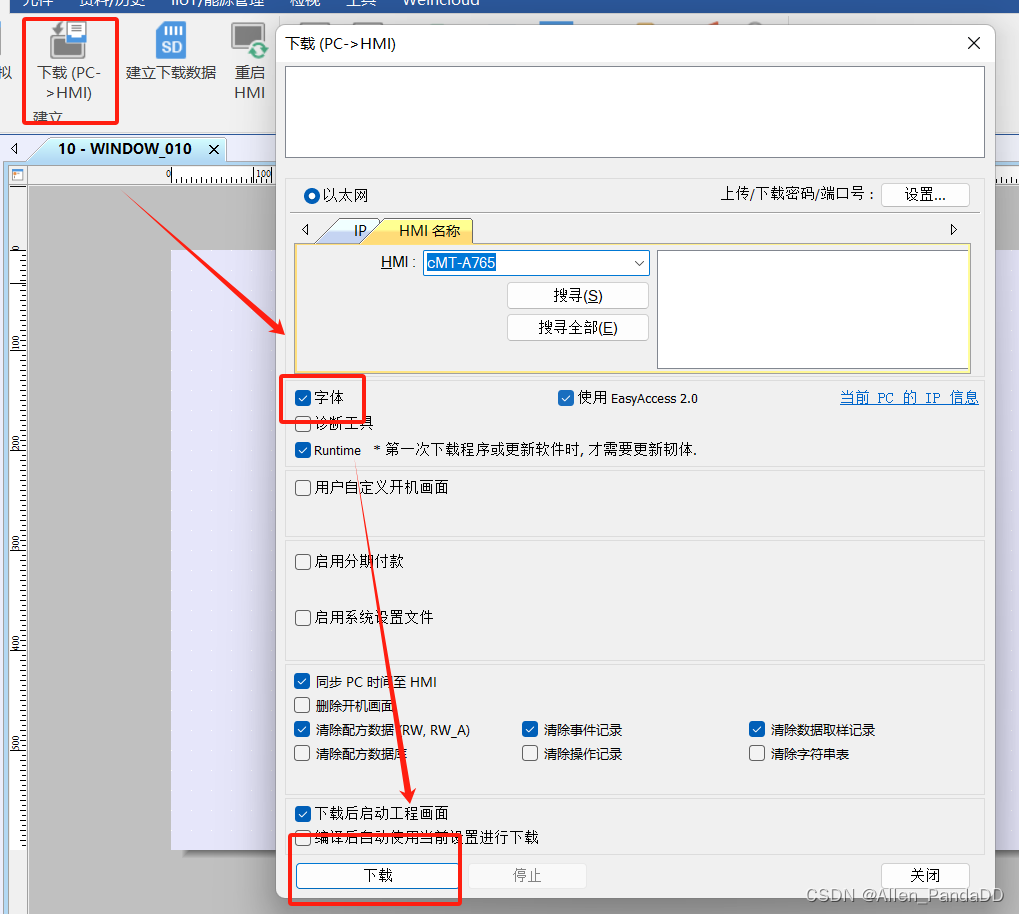Toggle the Runtime checkbox
This screenshot has width=1019, height=914.
(303, 450)
